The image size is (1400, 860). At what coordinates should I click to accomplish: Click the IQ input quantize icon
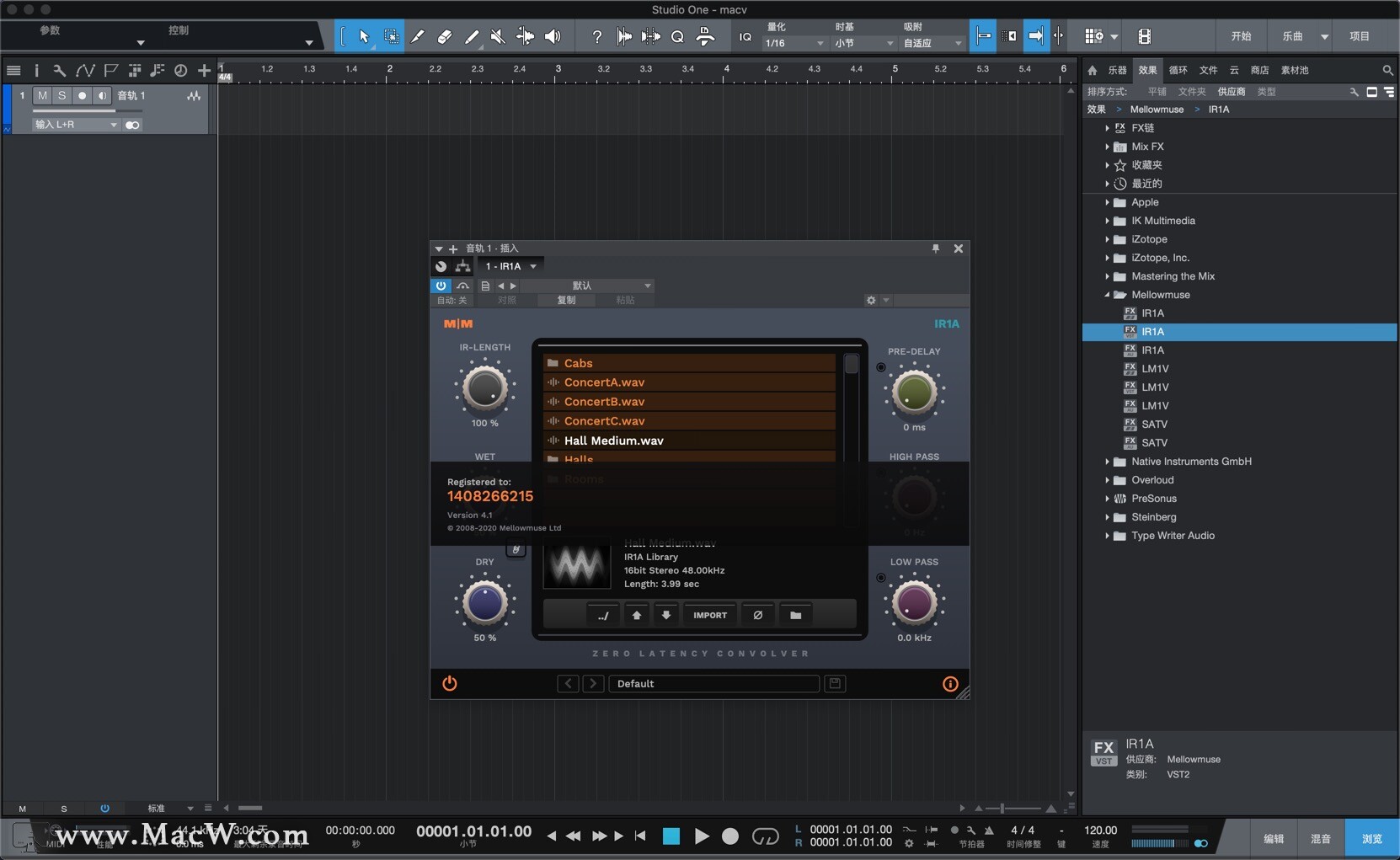(x=745, y=36)
